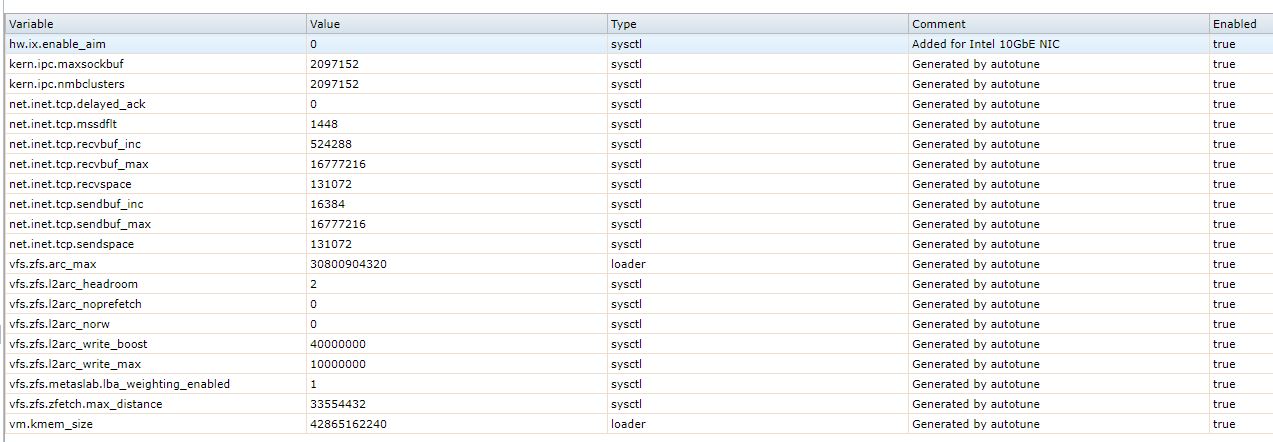1273x442 pixels.
Task: Click the value 2 for l2arc_headroom
Action: tap(313, 284)
